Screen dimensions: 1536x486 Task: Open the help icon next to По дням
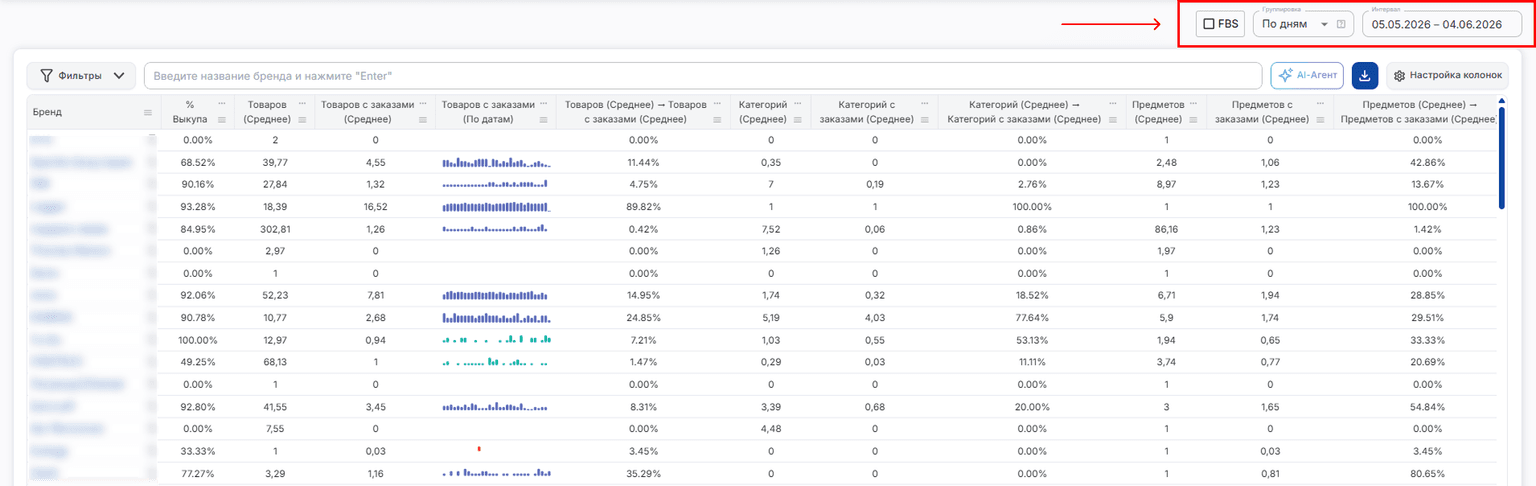pos(1340,24)
